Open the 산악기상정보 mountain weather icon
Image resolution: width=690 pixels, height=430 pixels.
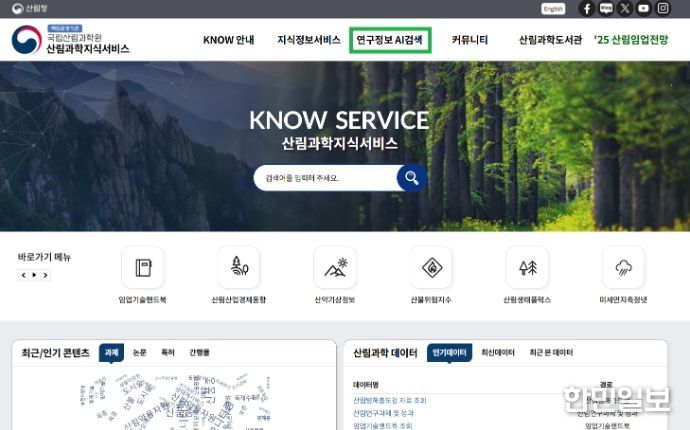335,267
